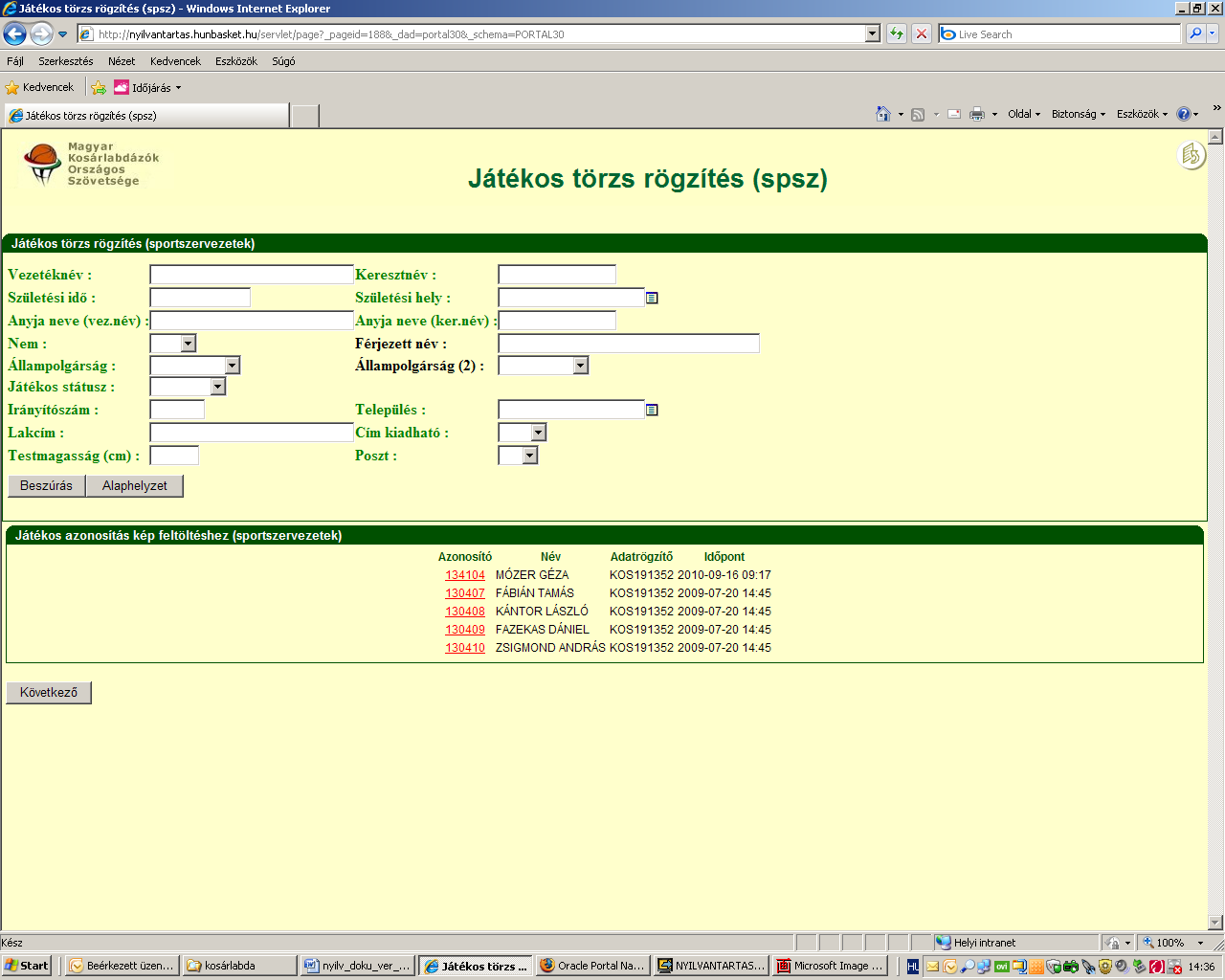Select the Játékos törzs rögzítés browser tab

(x=145, y=116)
